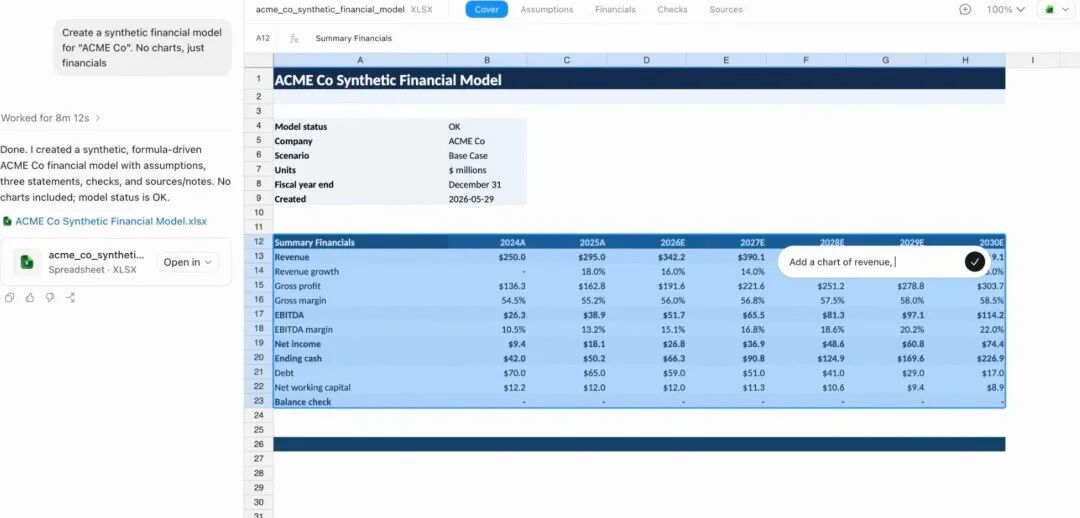Image resolution: width=1080 pixels, height=518 pixels.
Task: Click the $250.0 revenue cell
Action: (x=487, y=257)
